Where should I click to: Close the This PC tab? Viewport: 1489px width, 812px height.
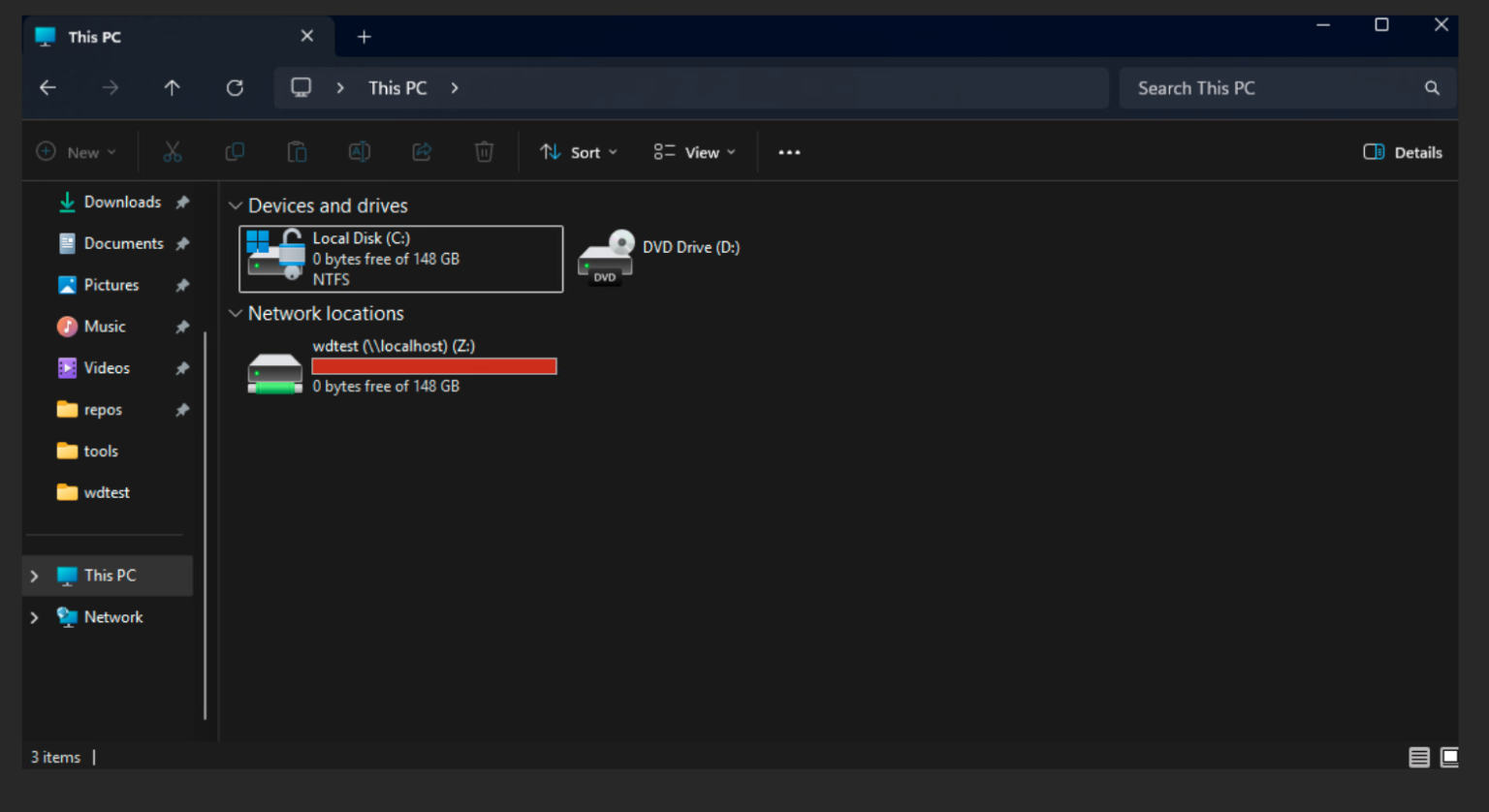[307, 37]
